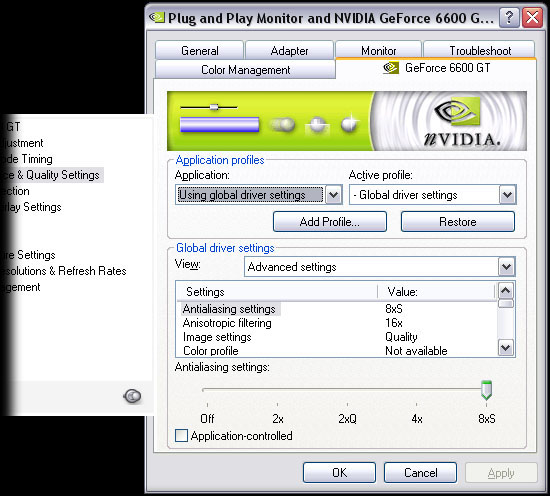This screenshot has width=550, height=496.
Task: Open 'Refresh Rates' in the side menu
Action: click(x=92, y=271)
